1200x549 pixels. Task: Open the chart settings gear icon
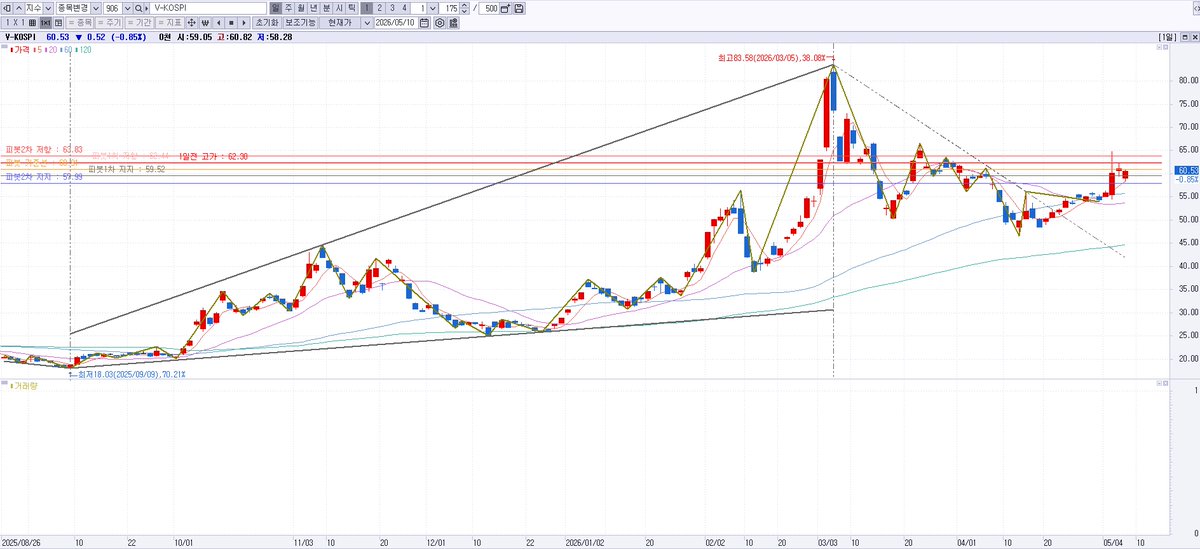tap(439, 22)
